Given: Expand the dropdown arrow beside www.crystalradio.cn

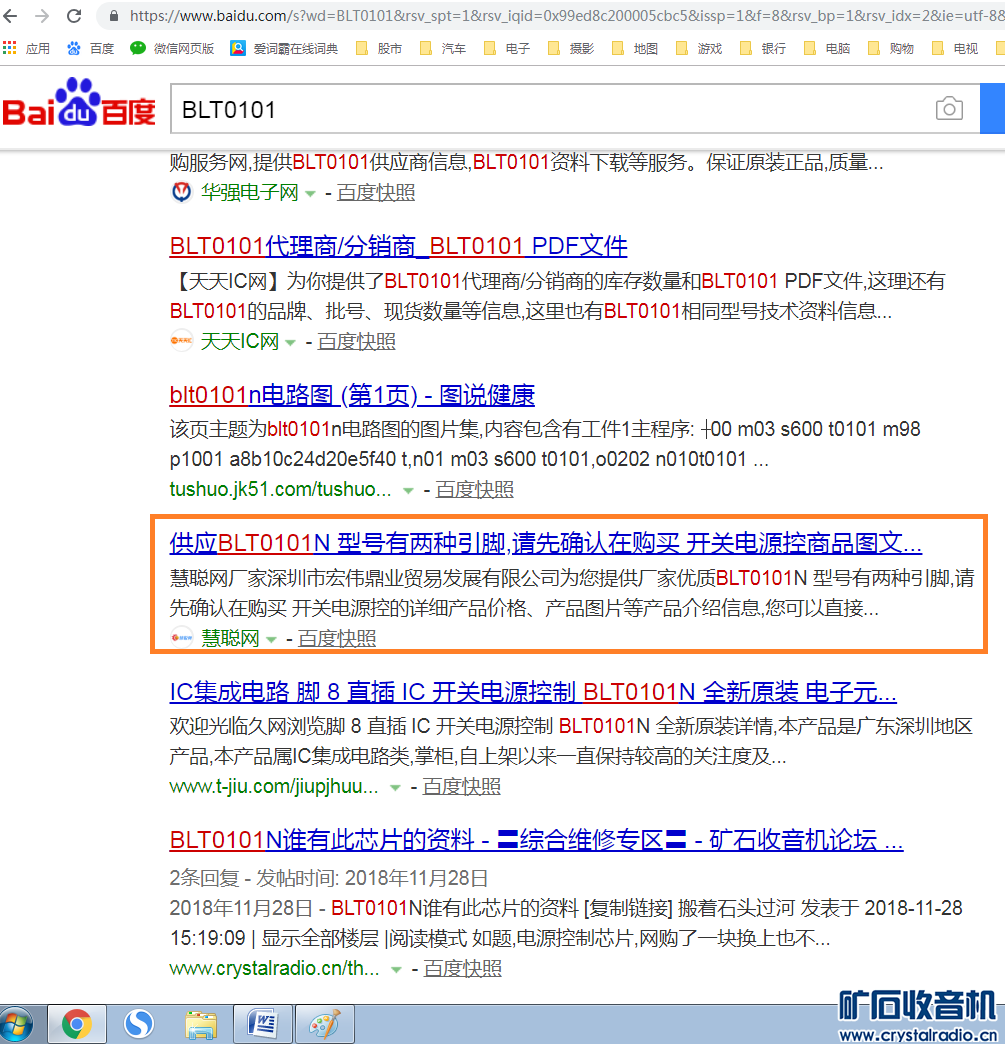Looking at the screenshot, I should (396, 969).
